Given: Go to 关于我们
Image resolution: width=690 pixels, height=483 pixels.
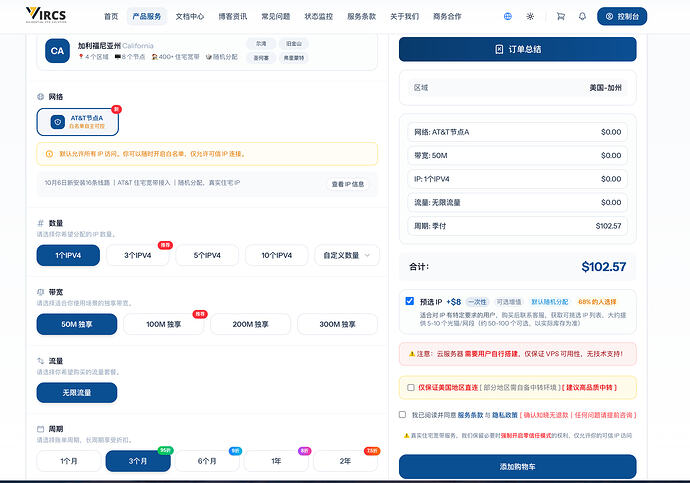Looking at the screenshot, I should [404, 16].
